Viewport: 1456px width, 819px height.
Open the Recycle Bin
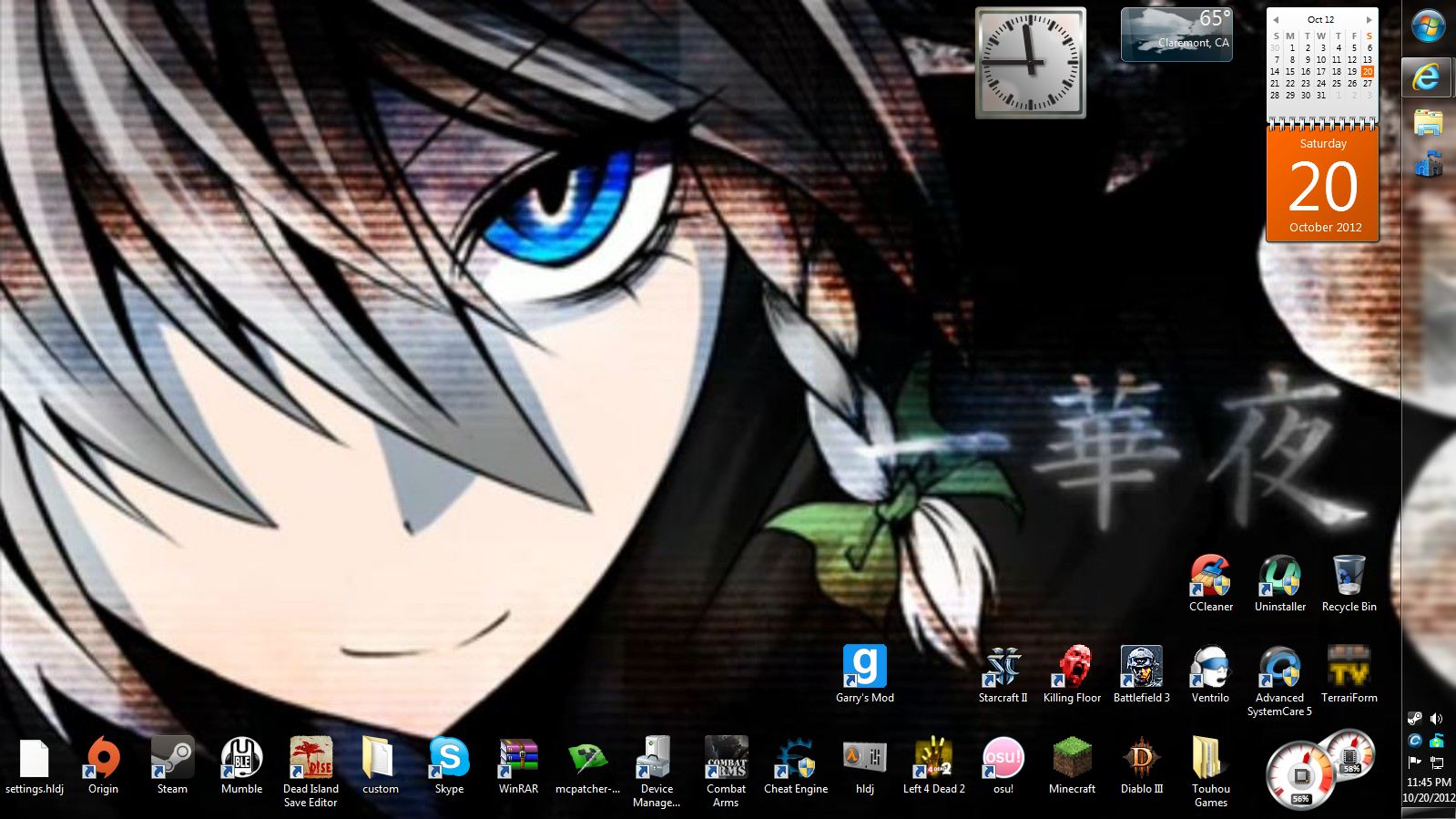click(x=1349, y=584)
